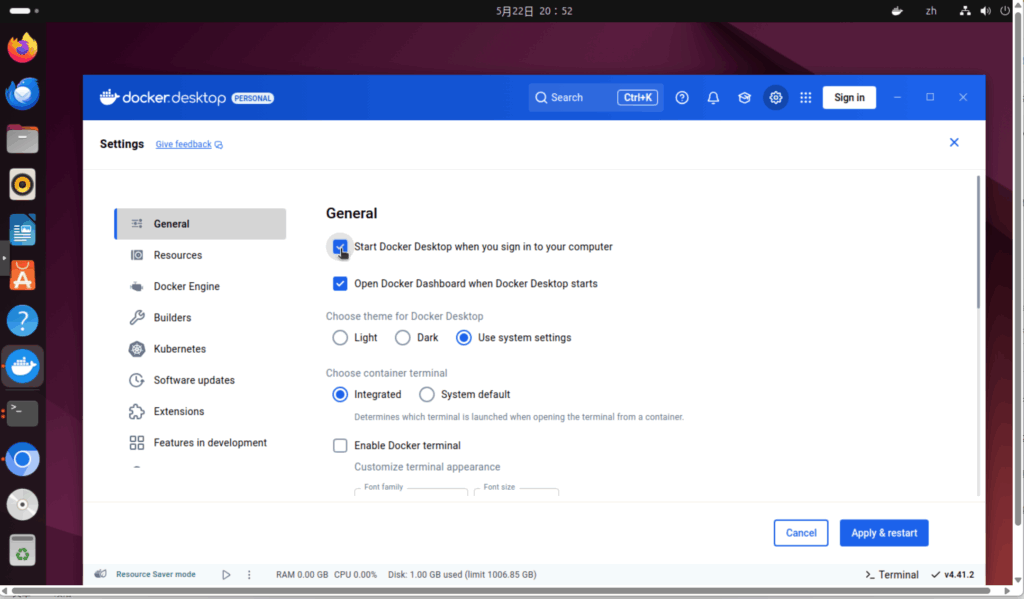Click the 'CPU 0.00%' status text
The image size is (1024, 599).
(355, 575)
